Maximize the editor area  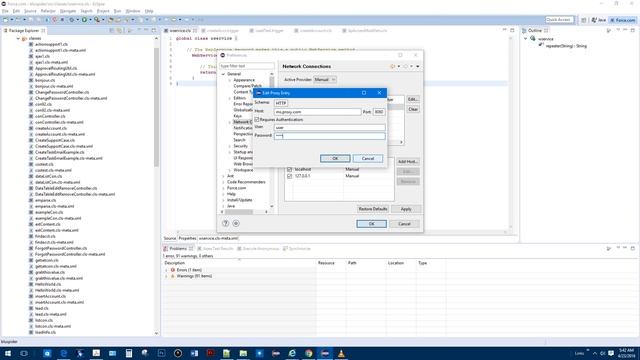[512, 31]
